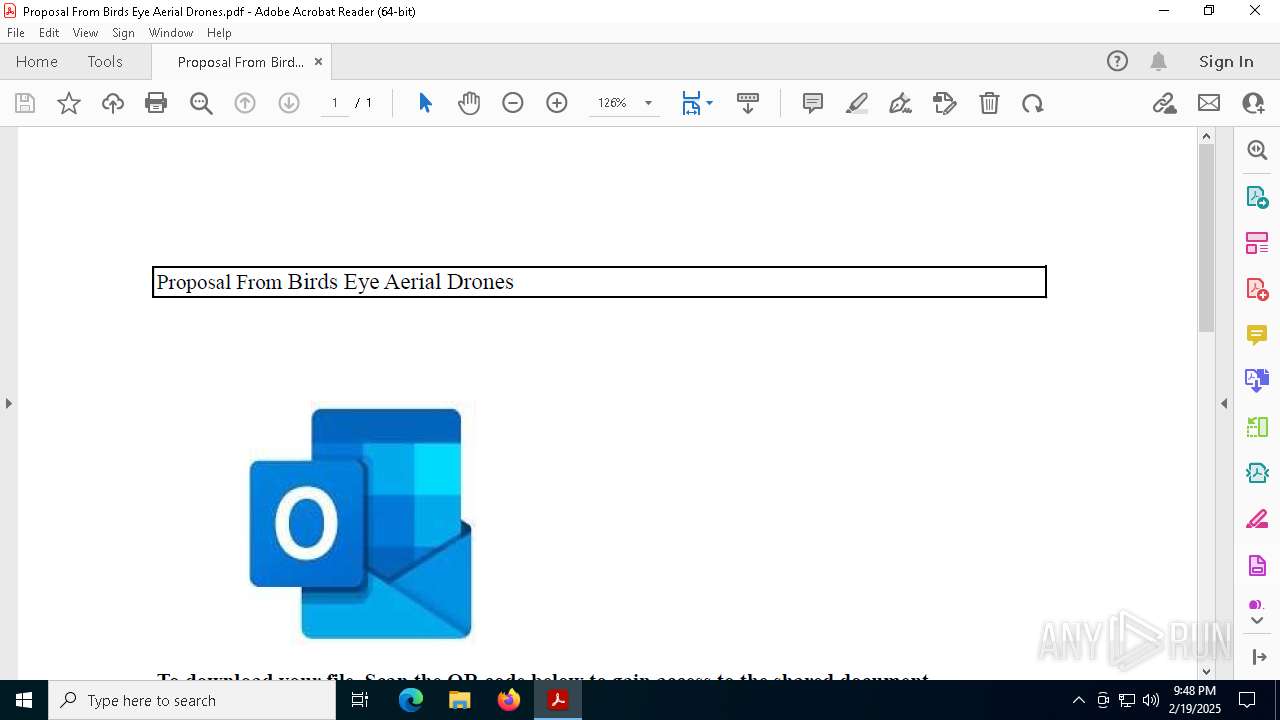Image resolution: width=1280 pixels, height=720 pixels.
Task: Select the Proposal From Bird... document tab
Action: pos(240,62)
